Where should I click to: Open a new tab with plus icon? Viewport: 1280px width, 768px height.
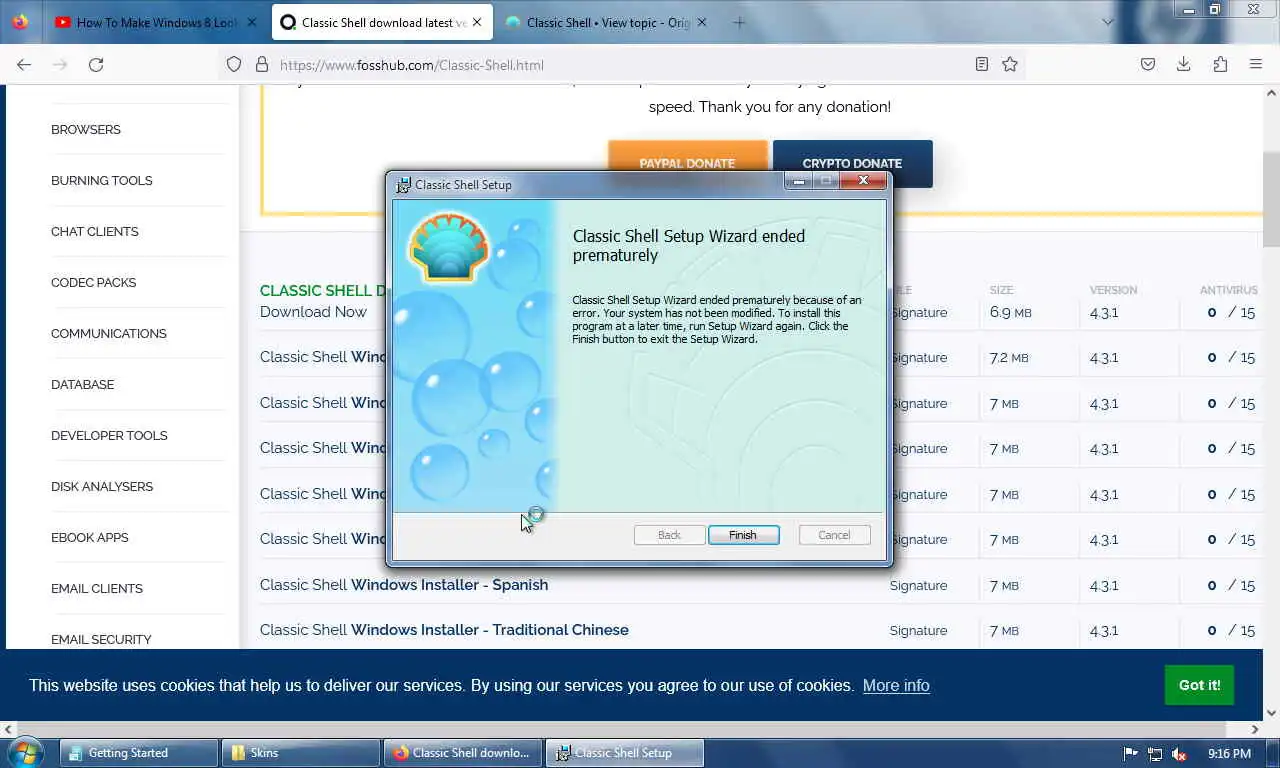click(739, 22)
